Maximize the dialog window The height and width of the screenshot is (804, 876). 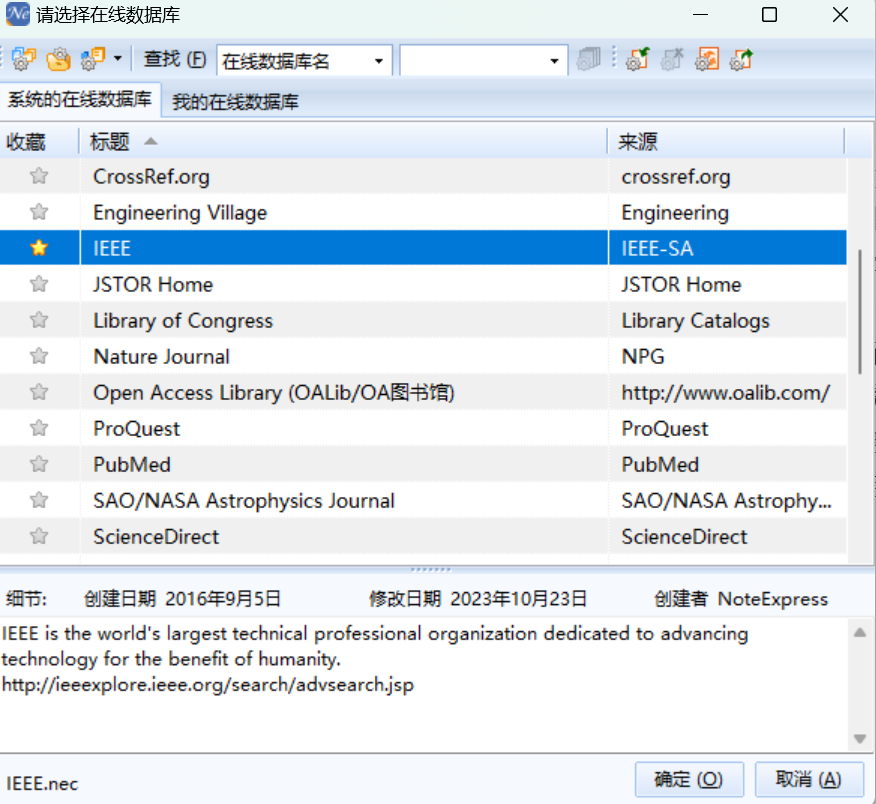click(x=769, y=15)
